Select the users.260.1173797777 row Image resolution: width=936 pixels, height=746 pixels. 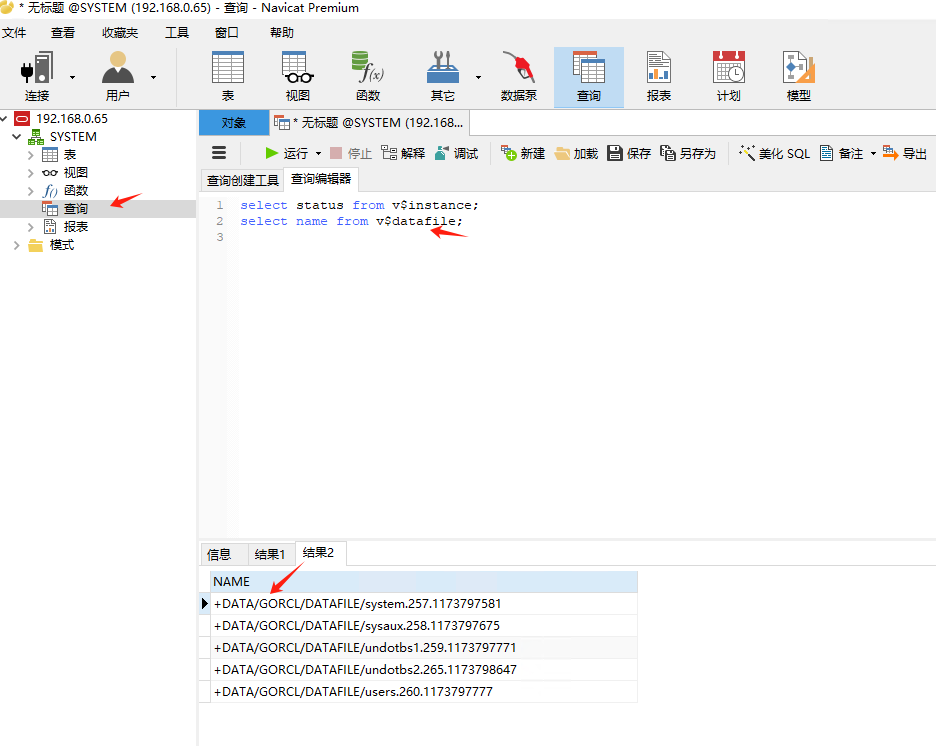tap(424, 692)
